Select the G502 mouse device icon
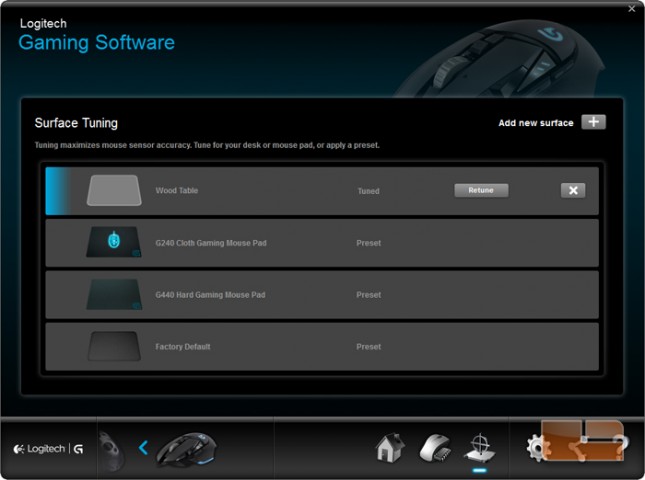Viewport: 645px width, 480px height. pyautogui.click(x=186, y=449)
